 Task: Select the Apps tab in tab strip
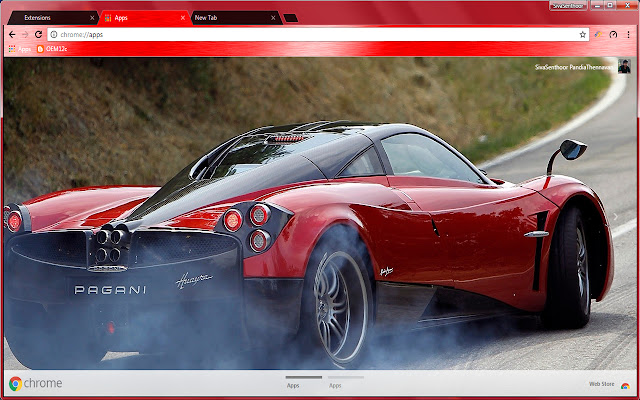(x=143, y=18)
